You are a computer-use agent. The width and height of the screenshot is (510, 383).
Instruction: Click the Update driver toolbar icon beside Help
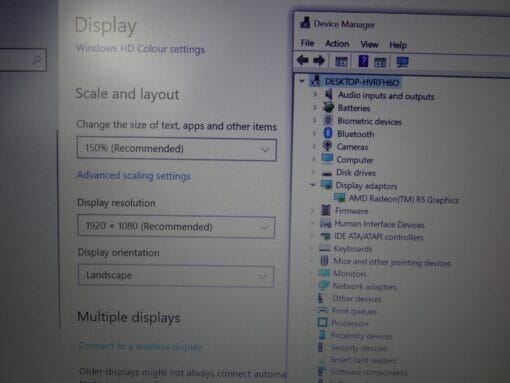pyautogui.click(x=380, y=62)
